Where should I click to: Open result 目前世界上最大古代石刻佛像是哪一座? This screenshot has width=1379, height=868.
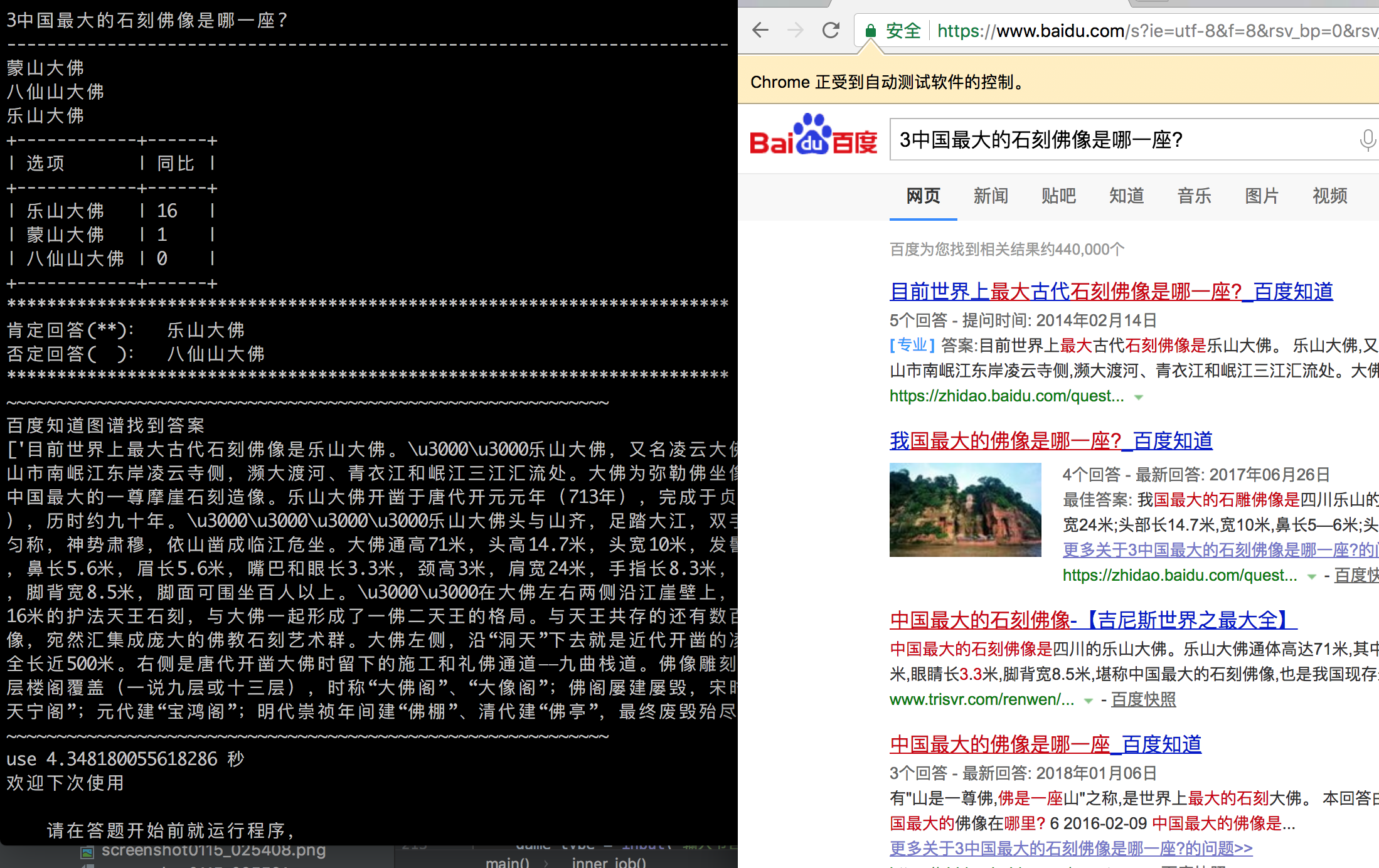click(x=1110, y=292)
